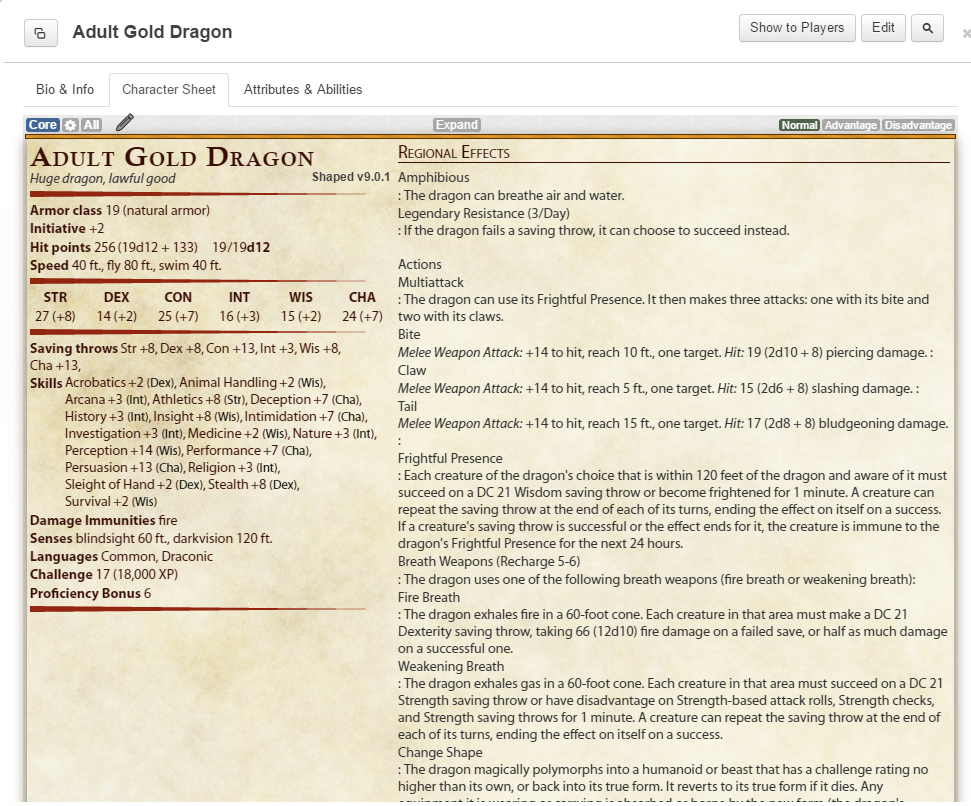Click Legendary Resistance (3/Day) trait
Image resolution: width=971 pixels, height=806 pixels.
click(483, 214)
